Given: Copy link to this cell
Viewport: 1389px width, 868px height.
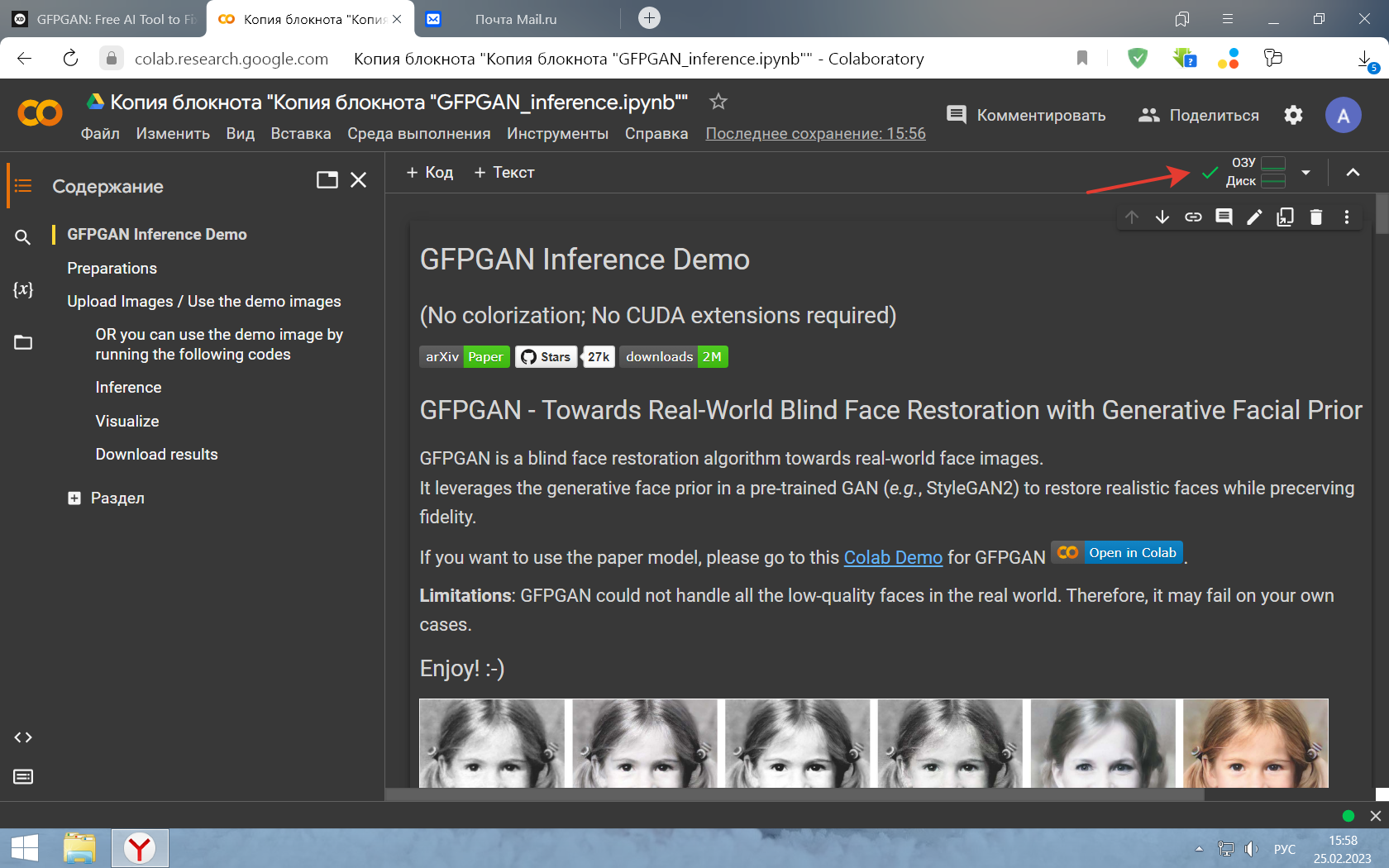Looking at the screenshot, I should coord(1193,217).
